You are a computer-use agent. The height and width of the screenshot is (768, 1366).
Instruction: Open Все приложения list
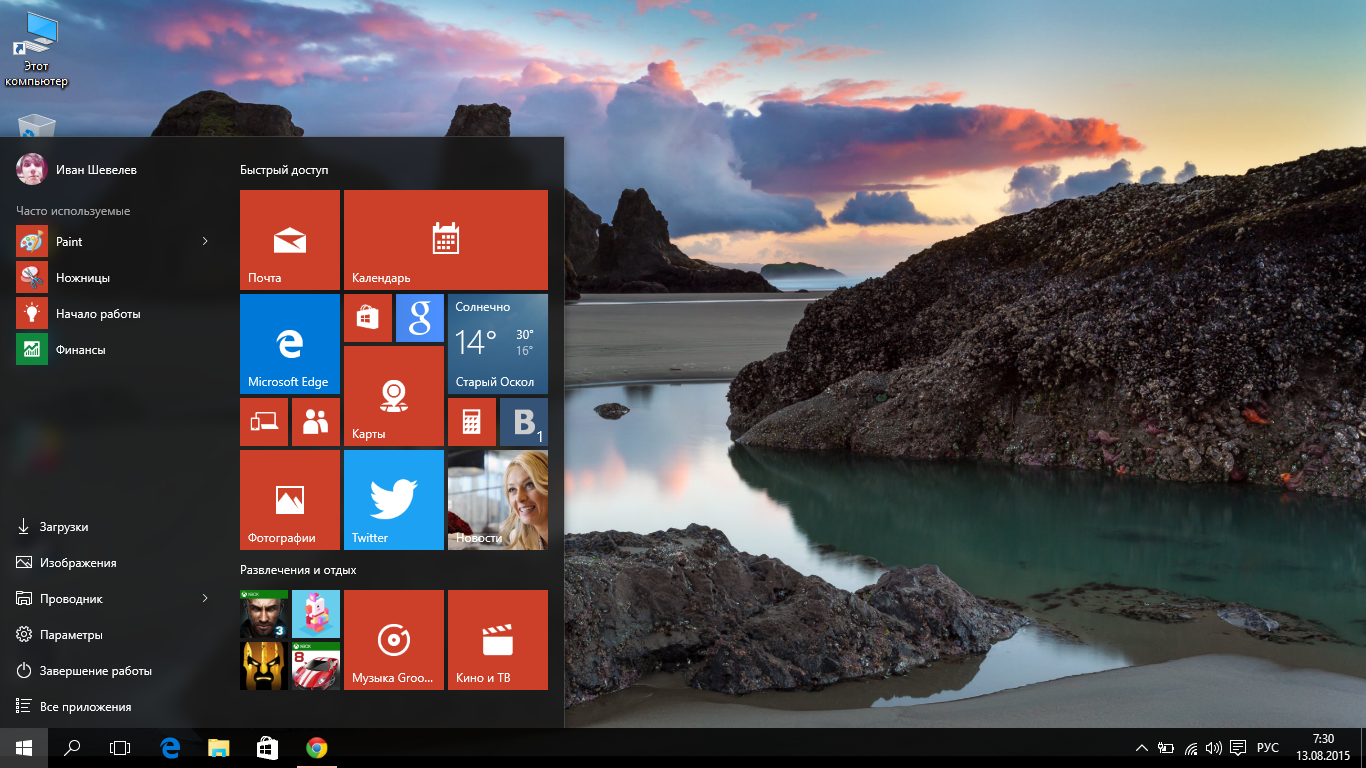click(85, 707)
